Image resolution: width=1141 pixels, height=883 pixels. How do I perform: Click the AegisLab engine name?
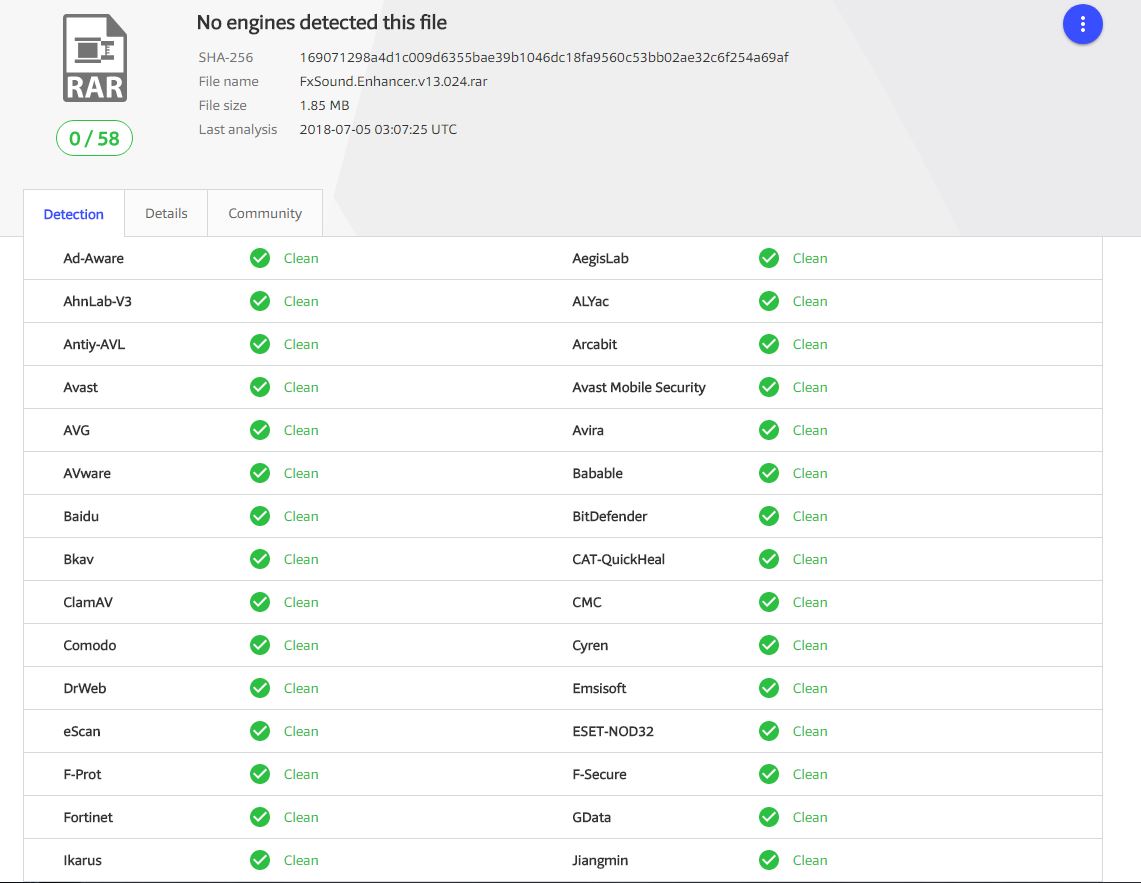(x=600, y=258)
